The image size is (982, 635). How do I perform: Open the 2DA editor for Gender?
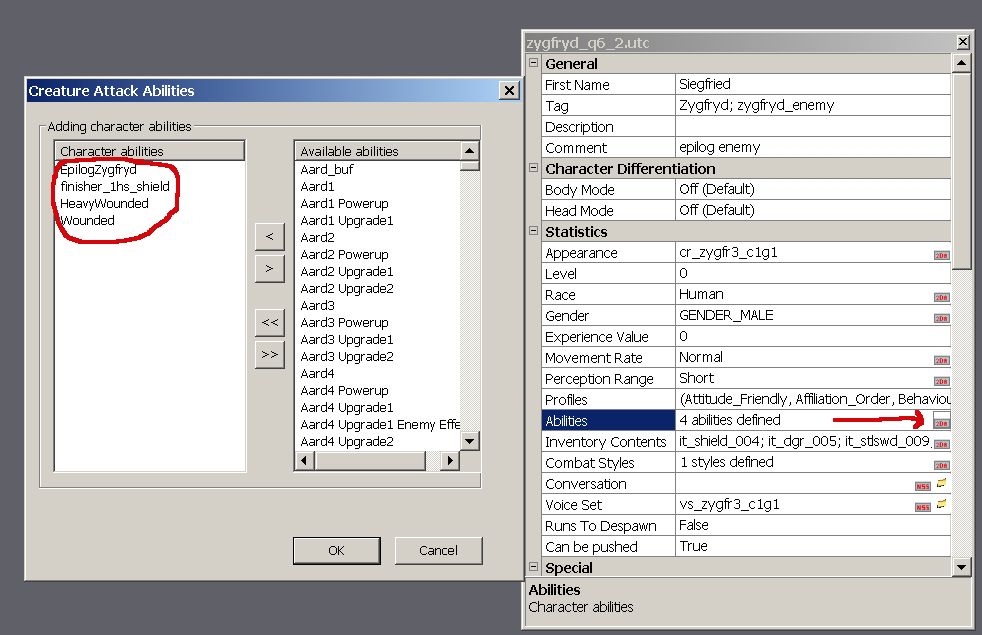coord(941,317)
